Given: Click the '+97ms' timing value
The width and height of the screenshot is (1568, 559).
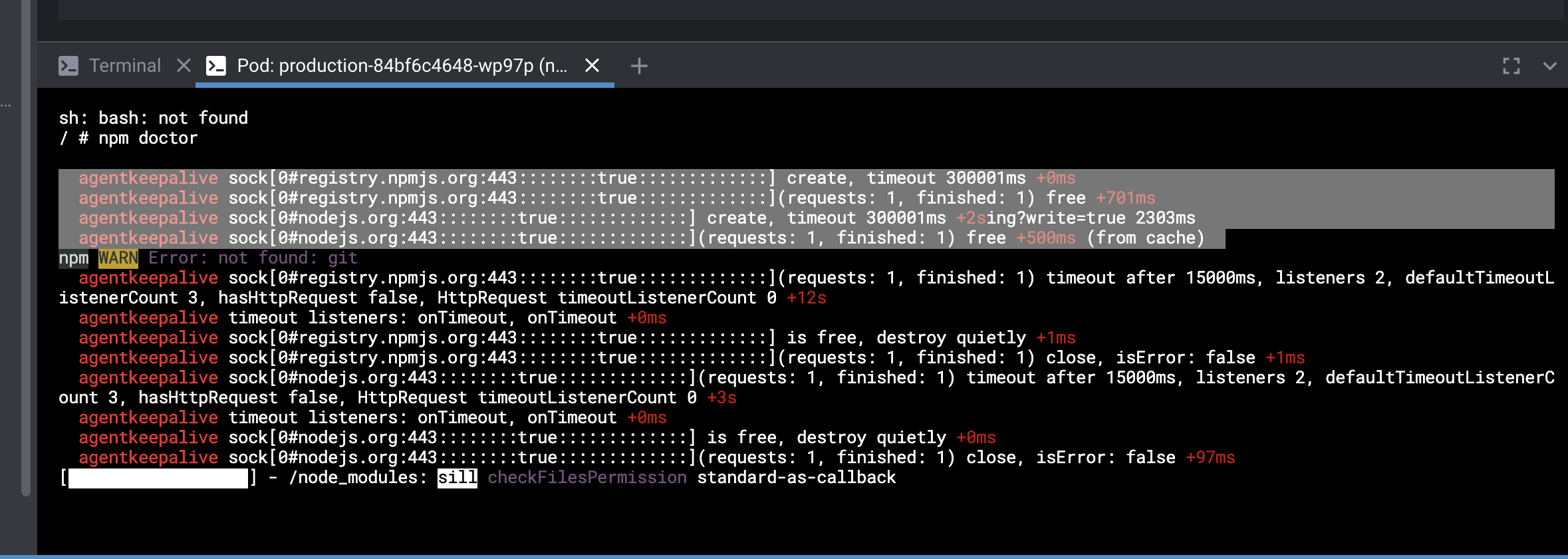Looking at the screenshot, I should click(1210, 457).
